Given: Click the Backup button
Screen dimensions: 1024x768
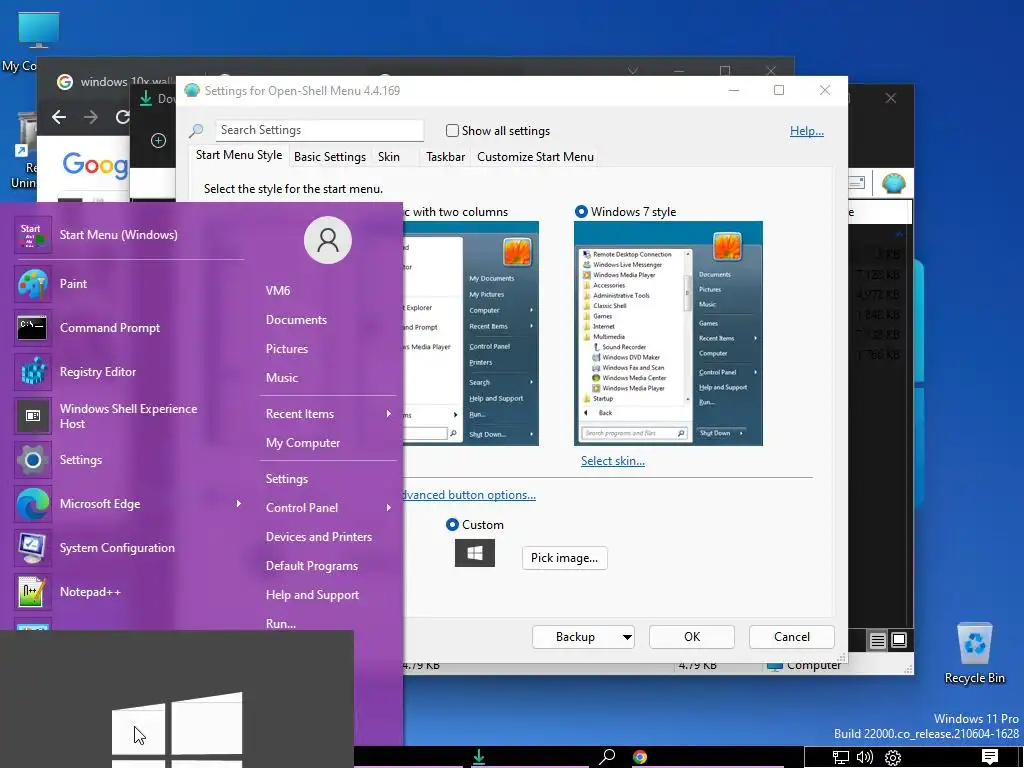Looking at the screenshot, I should point(575,637).
